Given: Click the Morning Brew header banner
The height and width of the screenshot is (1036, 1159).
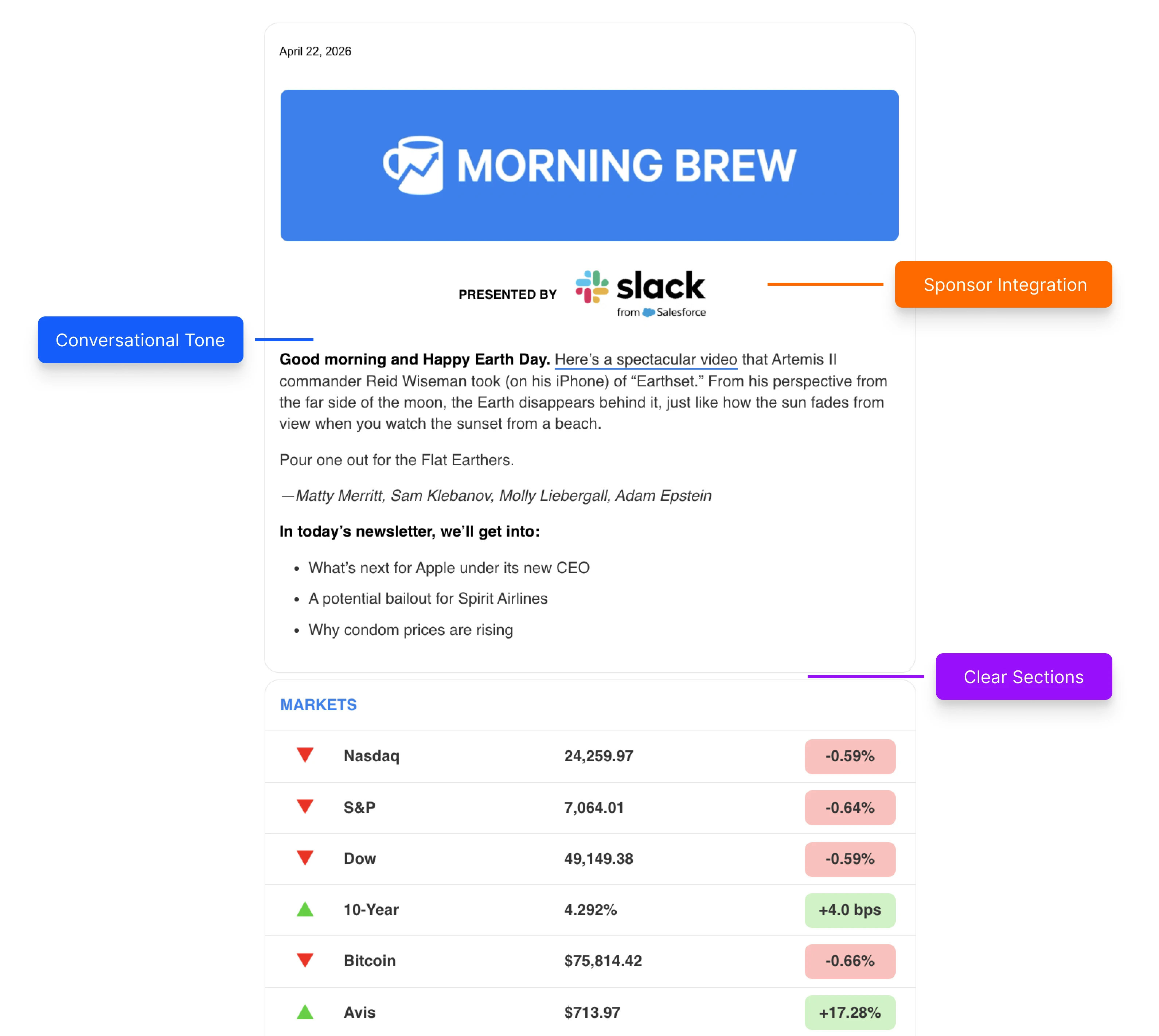Looking at the screenshot, I should [x=589, y=165].
